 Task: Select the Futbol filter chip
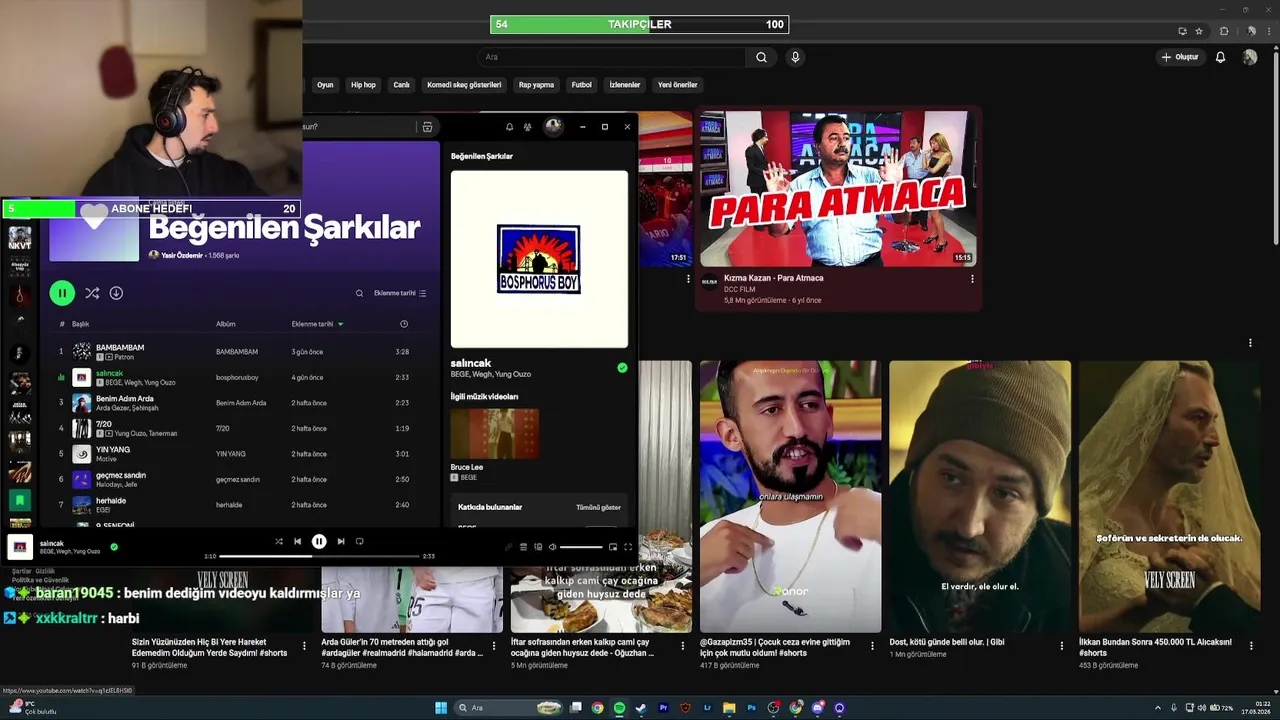pos(582,85)
